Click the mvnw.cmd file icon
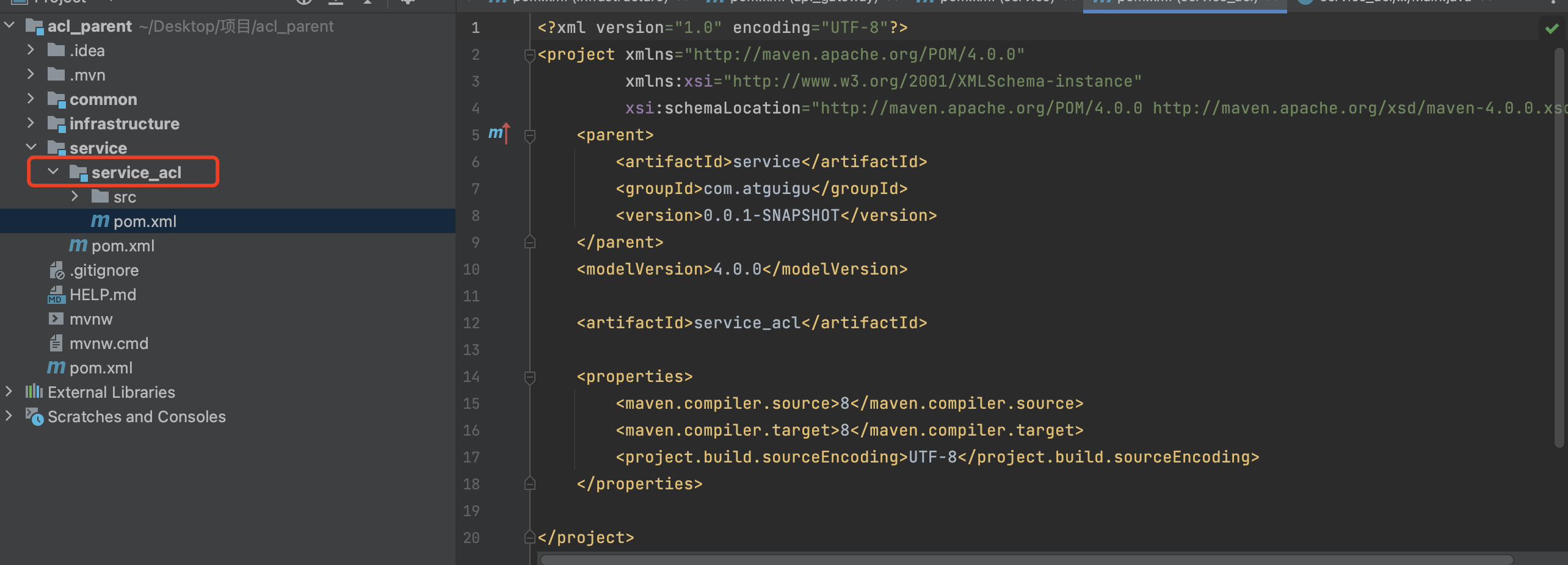The image size is (1568, 565). [x=56, y=344]
